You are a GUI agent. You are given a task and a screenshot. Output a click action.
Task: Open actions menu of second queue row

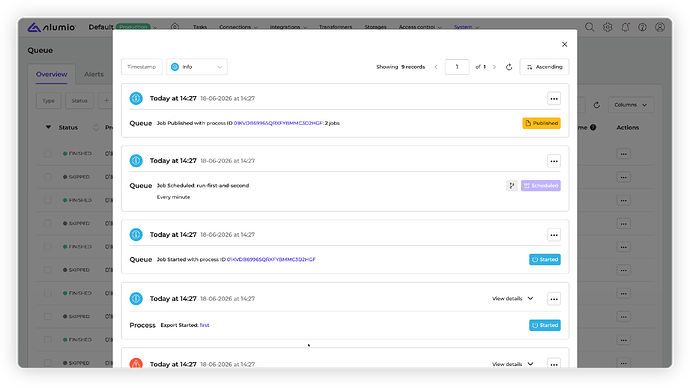click(x=623, y=177)
